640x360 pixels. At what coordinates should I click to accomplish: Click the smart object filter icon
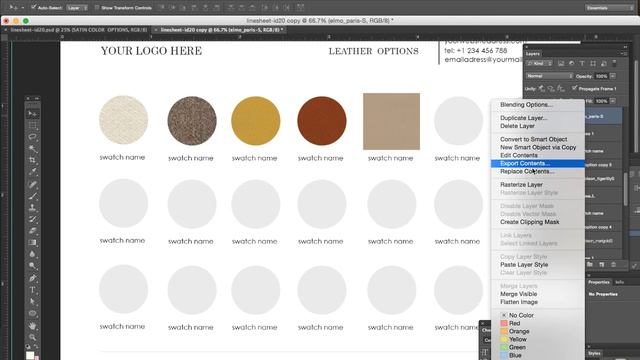(x=603, y=64)
